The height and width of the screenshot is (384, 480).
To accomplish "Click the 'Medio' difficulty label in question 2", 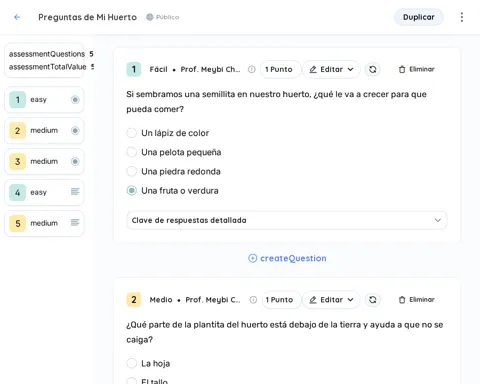I will (161, 300).
